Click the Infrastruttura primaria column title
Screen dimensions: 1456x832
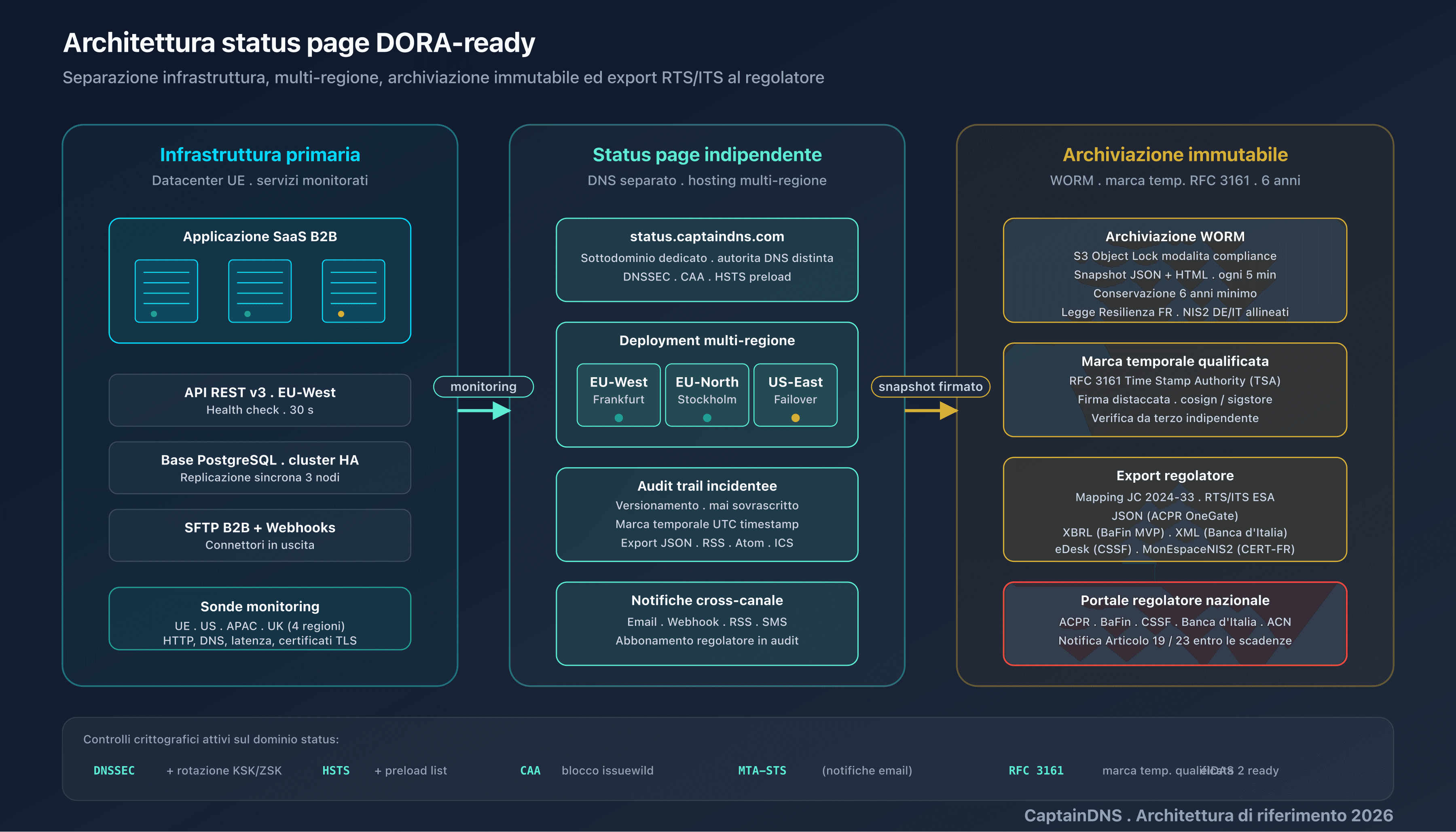tap(260, 154)
